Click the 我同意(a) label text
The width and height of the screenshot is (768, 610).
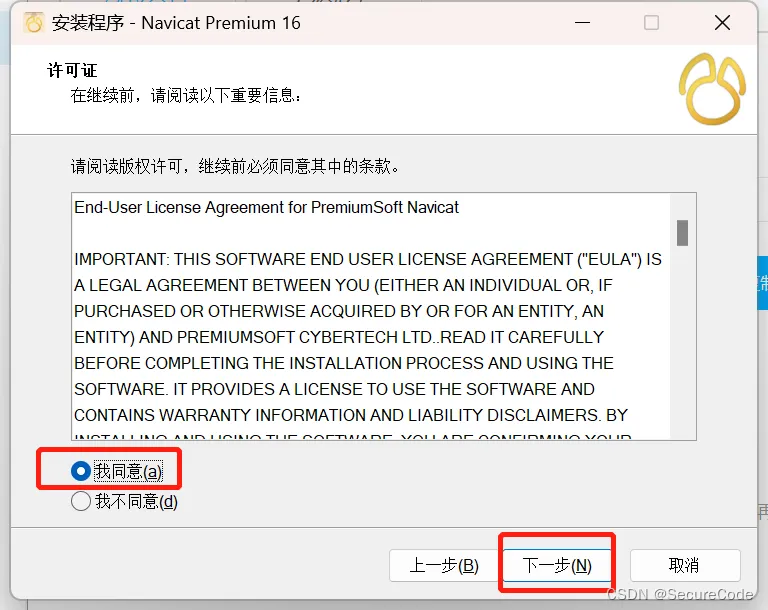coord(128,471)
